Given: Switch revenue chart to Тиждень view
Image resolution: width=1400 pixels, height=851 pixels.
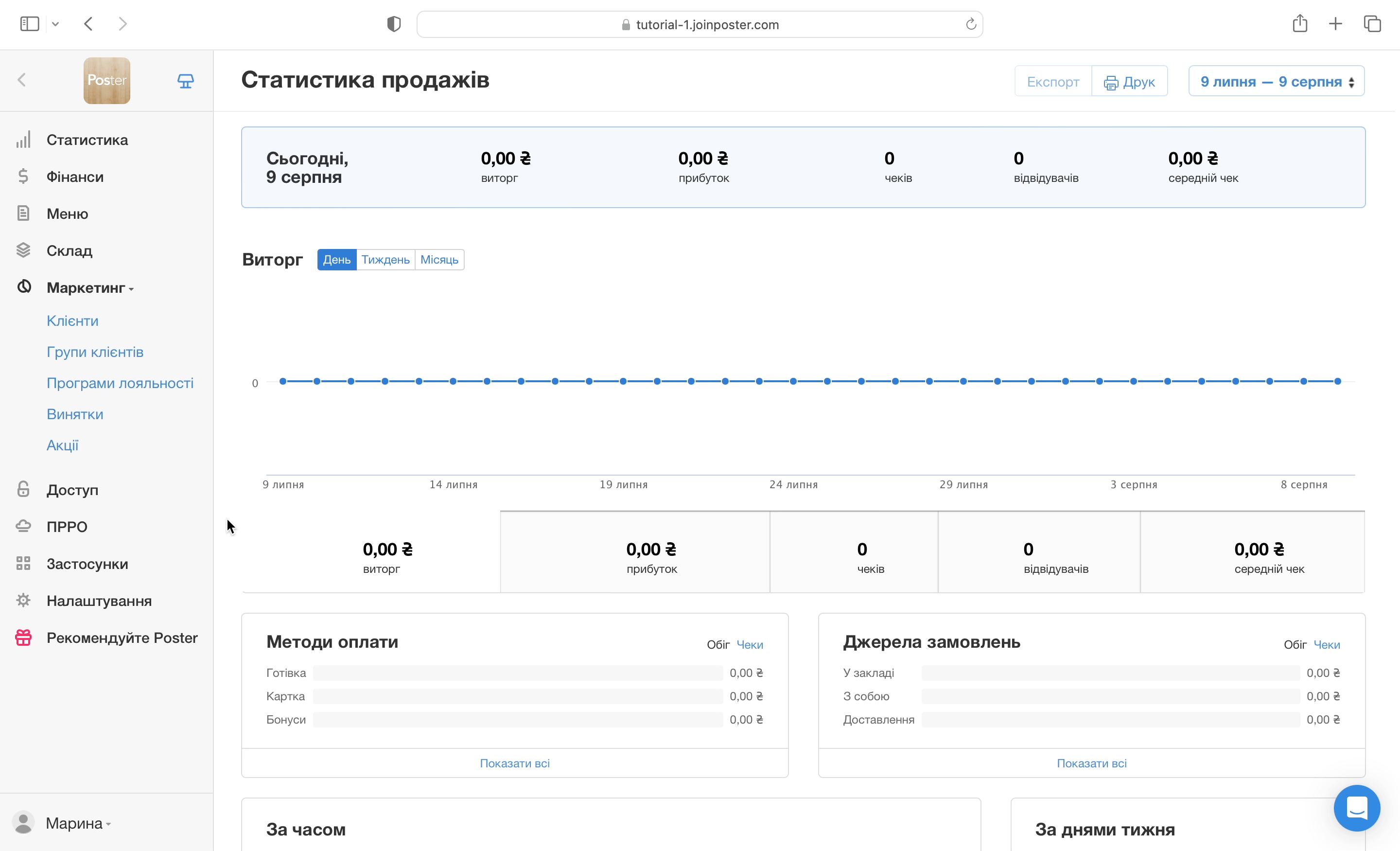Looking at the screenshot, I should click(x=385, y=260).
